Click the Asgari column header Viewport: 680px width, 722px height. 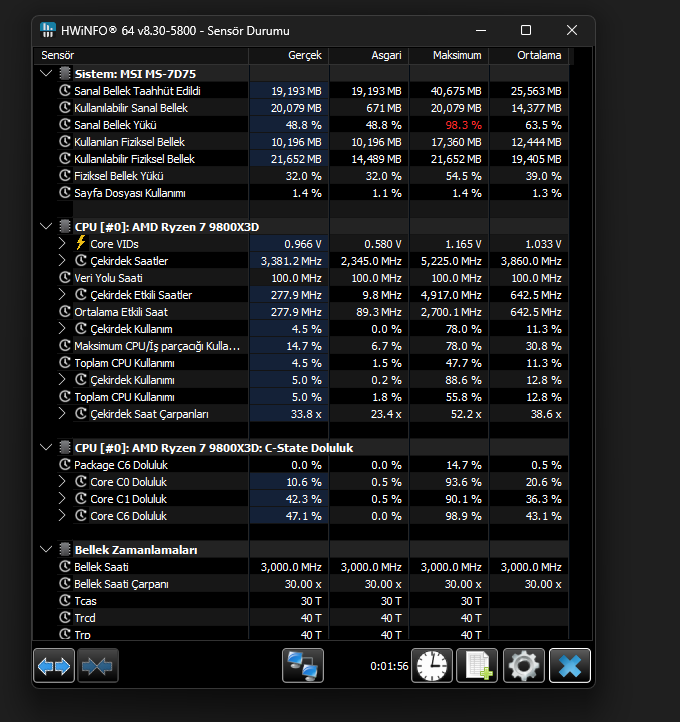point(369,55)
